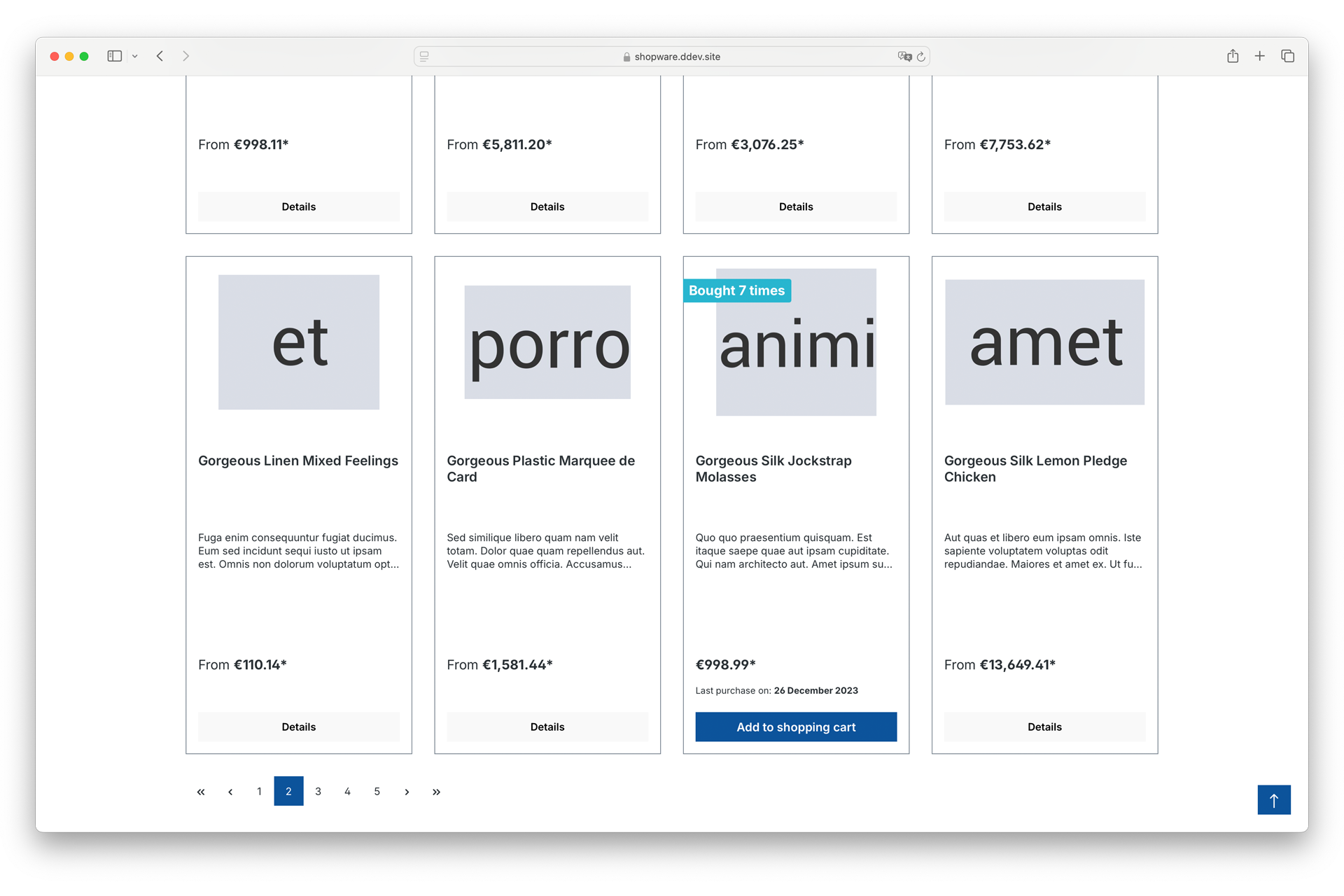The height and width of the screenshot is (896, 1344).
Task: Go to pagination page 5
Action: [377, 792]
